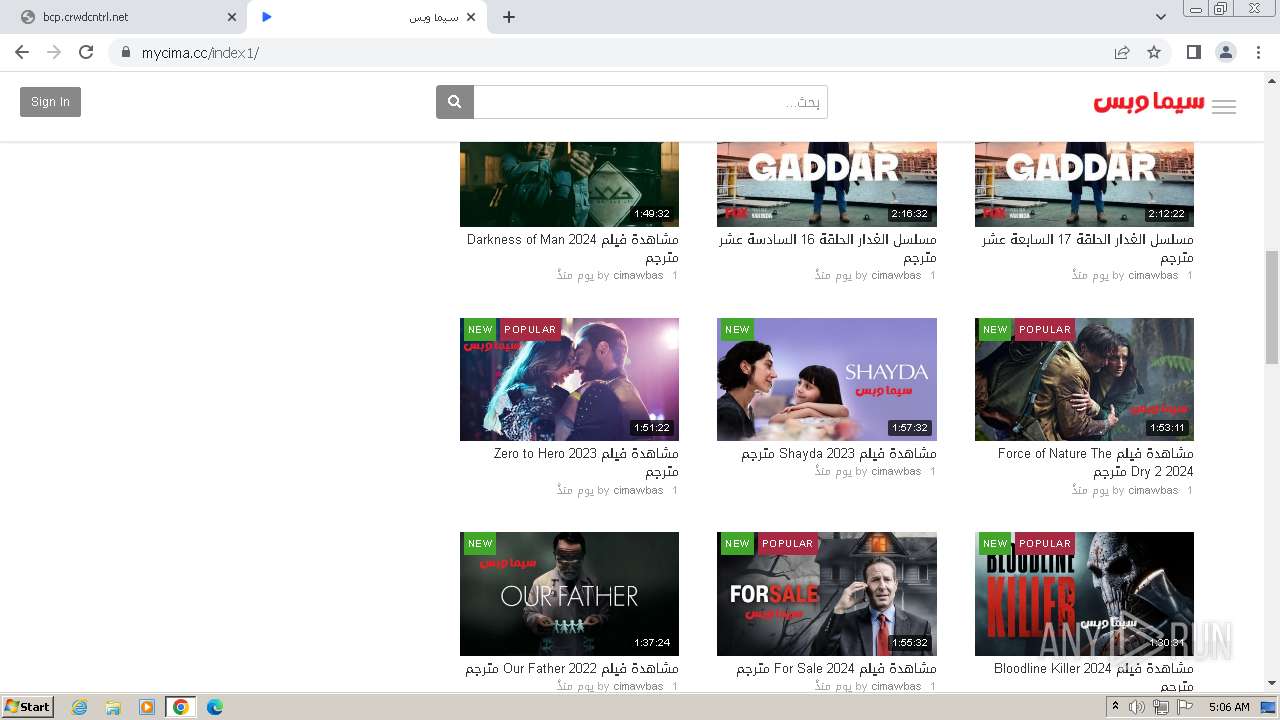Click POPULAR badge on For Sale
This screenshot has width=1280, height=720.
pyautogui.click(x=787, y=544)
